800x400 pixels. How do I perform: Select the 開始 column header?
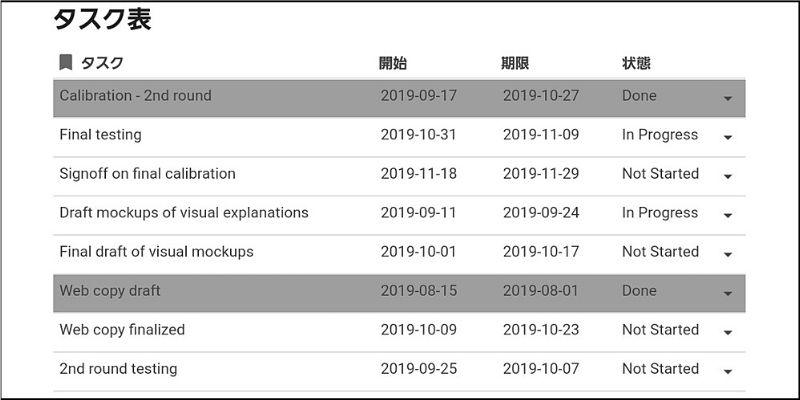coord(393,63)
